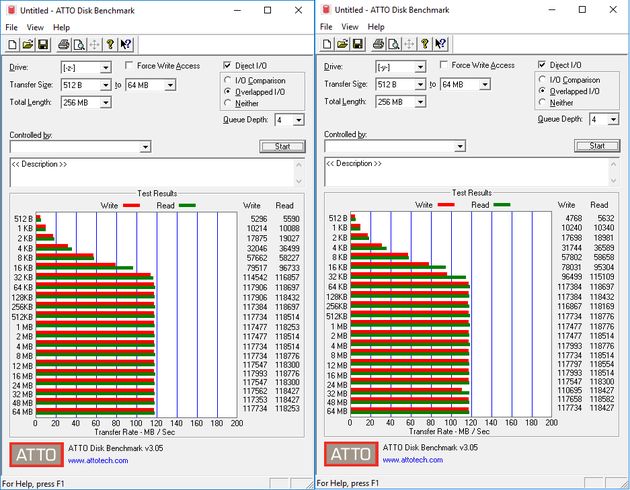Open 512 B transfer size dropdown, right window
The image size is (630, 490).
click(x=420, y=84)
